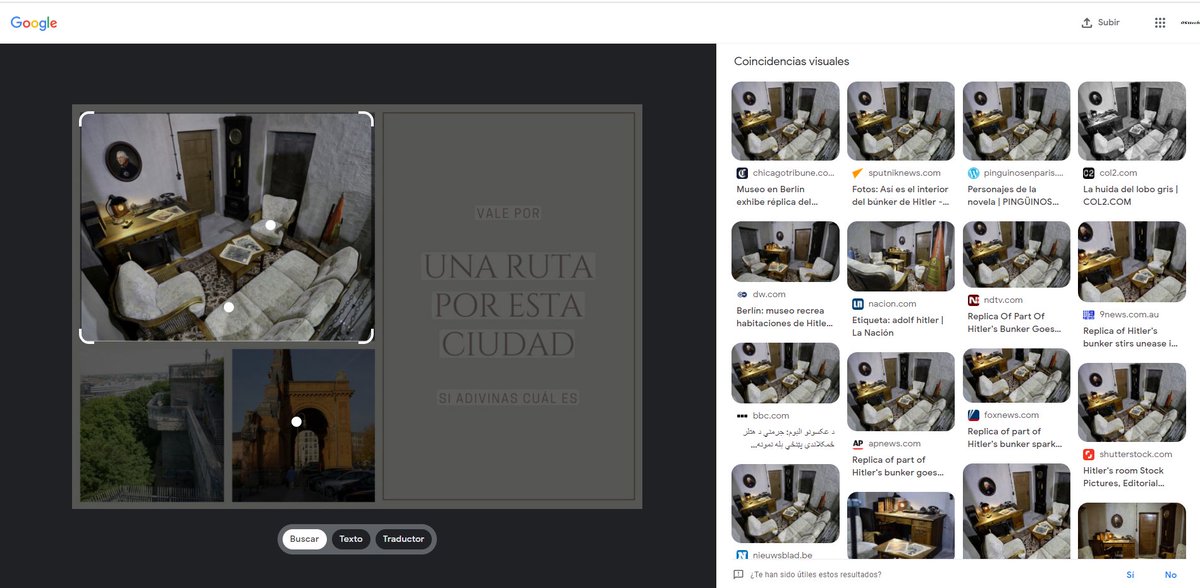The width and height of the screenshot is (1200, 588).
Task: Click the chicagotribune.com favicon
Action: coord(742,173)
